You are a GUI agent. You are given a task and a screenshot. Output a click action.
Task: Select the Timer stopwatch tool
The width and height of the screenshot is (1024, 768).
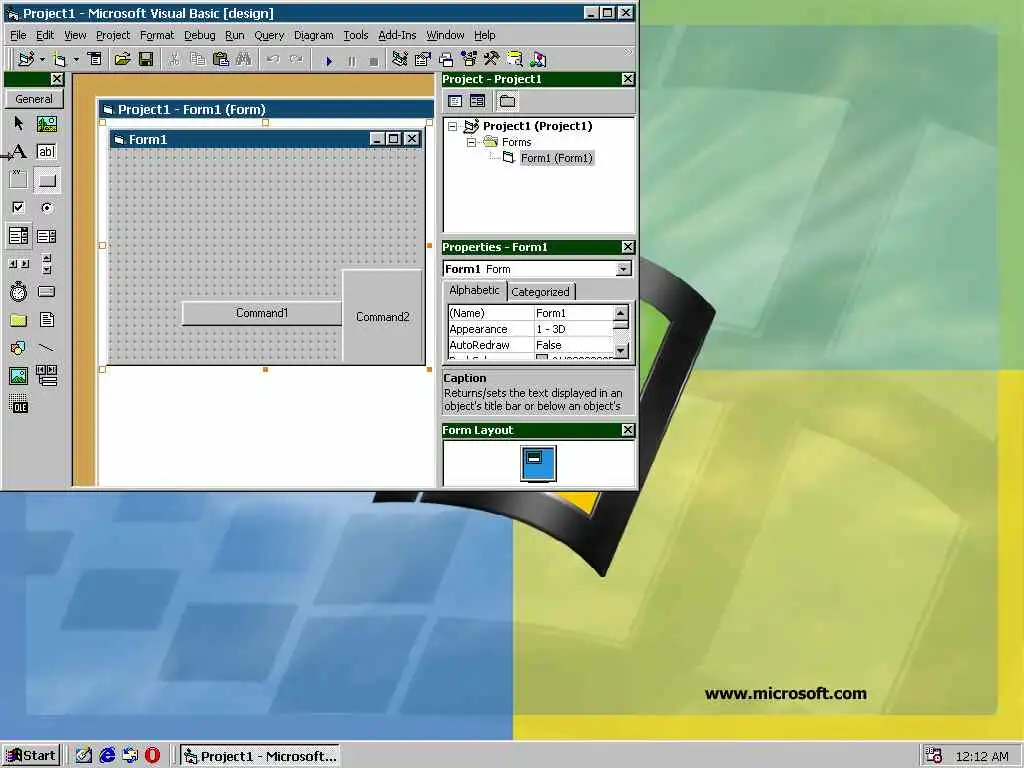click(18, 291)
